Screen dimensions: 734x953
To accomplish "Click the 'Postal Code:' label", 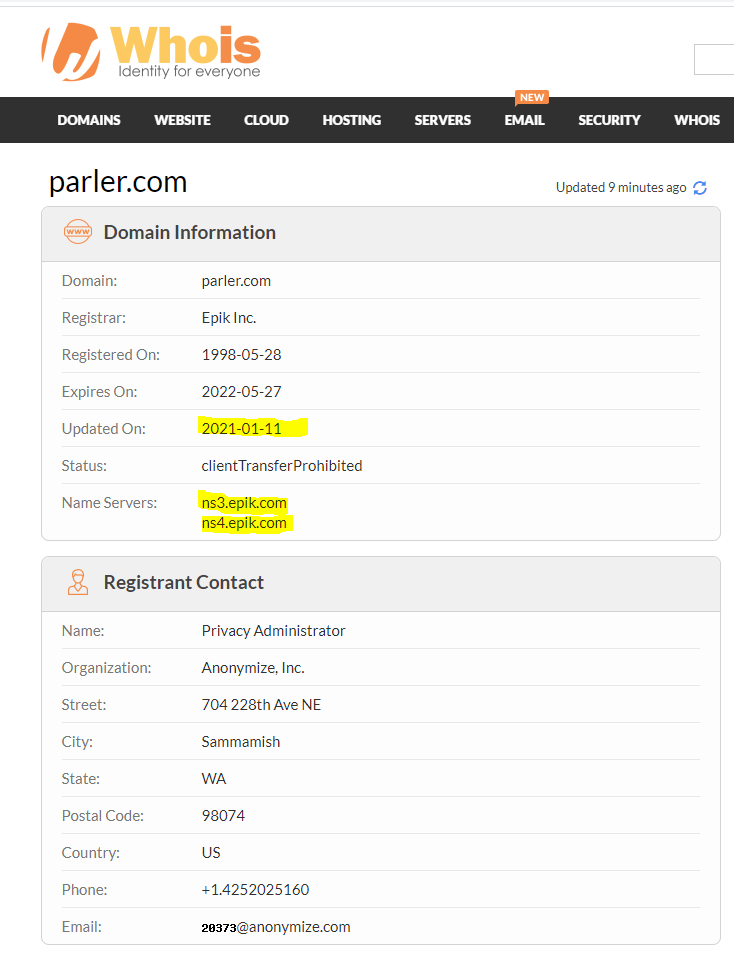I will [x=103, y=816].
